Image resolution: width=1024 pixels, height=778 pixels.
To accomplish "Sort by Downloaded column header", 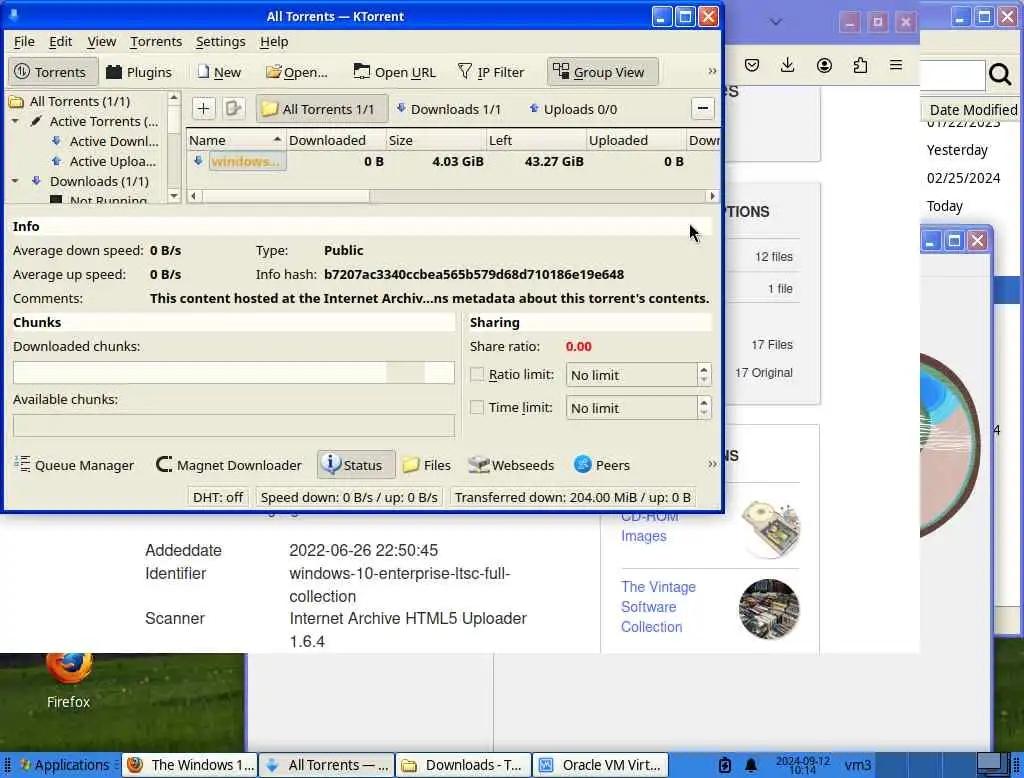I will [x=336, y=140].
